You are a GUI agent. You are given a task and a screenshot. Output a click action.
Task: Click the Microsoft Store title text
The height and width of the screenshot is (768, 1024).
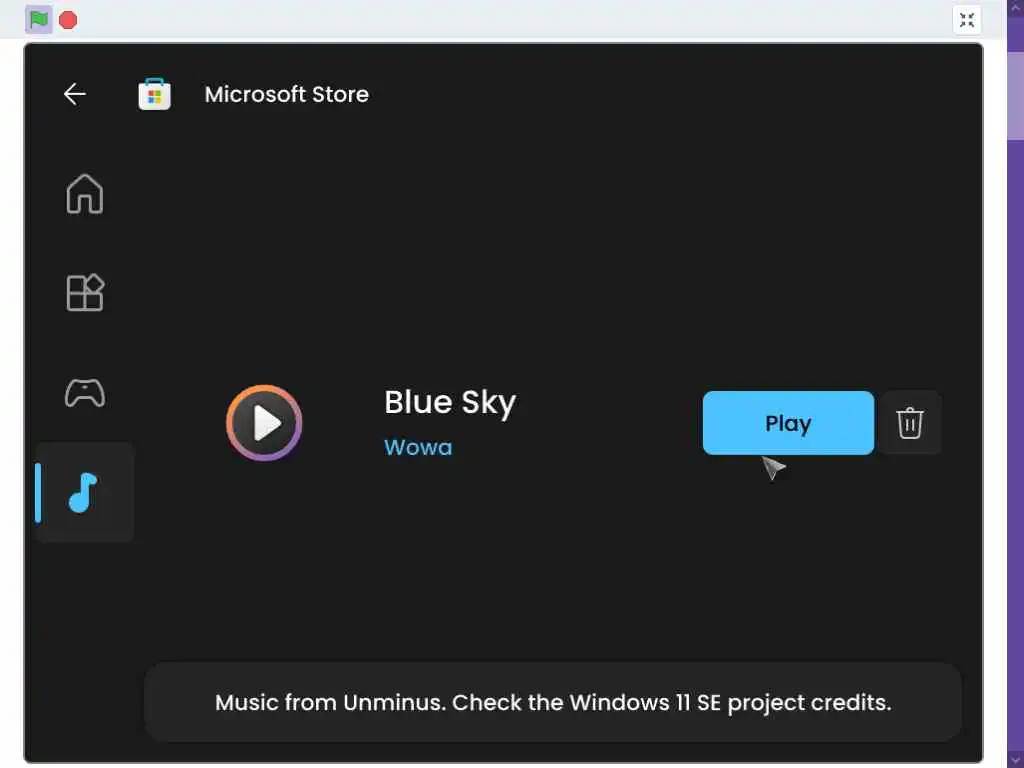click(287, 94)
